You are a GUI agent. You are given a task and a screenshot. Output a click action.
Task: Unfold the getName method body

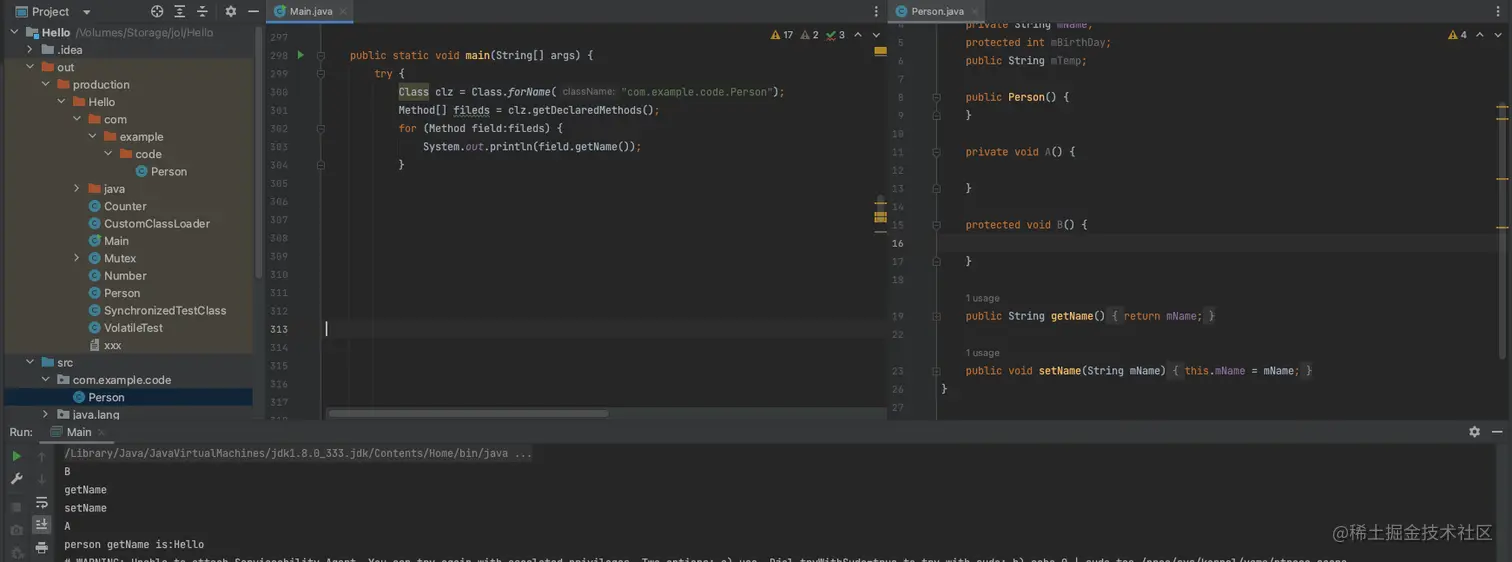pos(937,316)
